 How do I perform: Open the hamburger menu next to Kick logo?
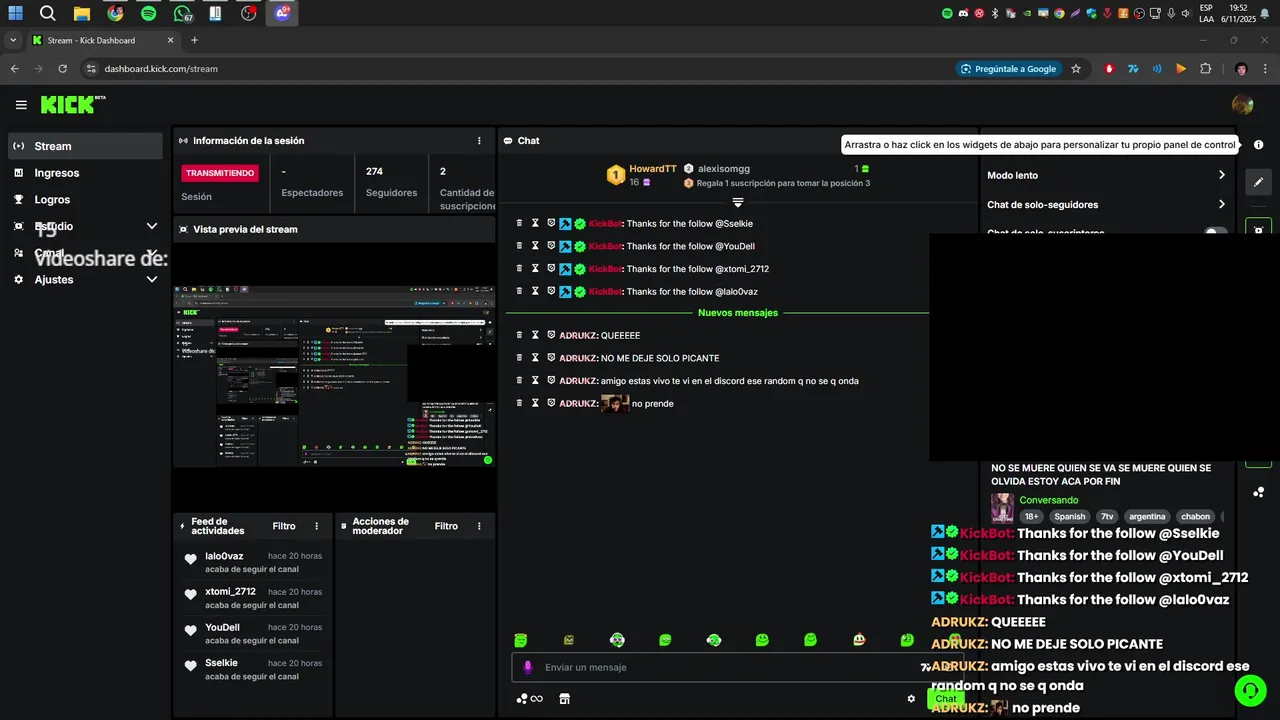(21, 105)
